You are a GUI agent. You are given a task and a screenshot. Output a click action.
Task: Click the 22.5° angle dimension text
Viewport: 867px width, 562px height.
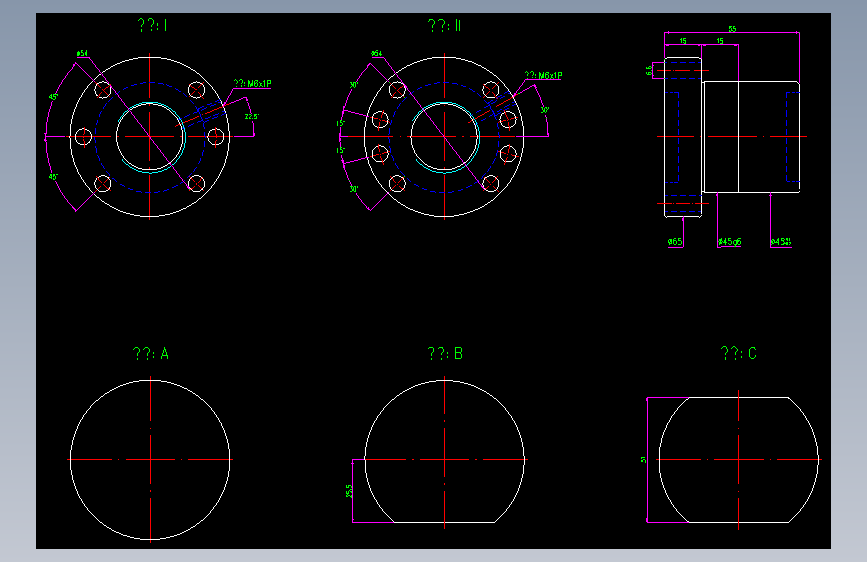click(x=252, y=117)
